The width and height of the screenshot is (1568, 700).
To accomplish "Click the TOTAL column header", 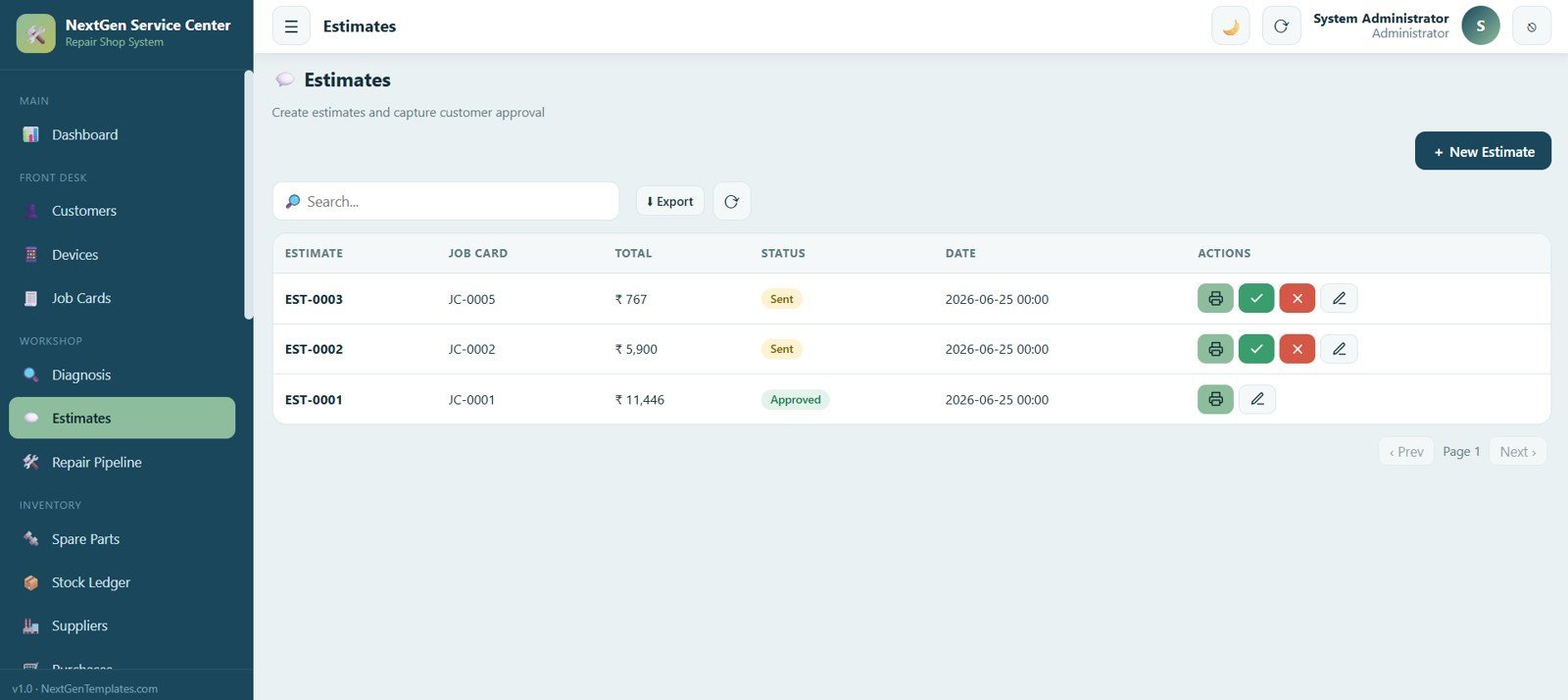I will pos(633,253).
